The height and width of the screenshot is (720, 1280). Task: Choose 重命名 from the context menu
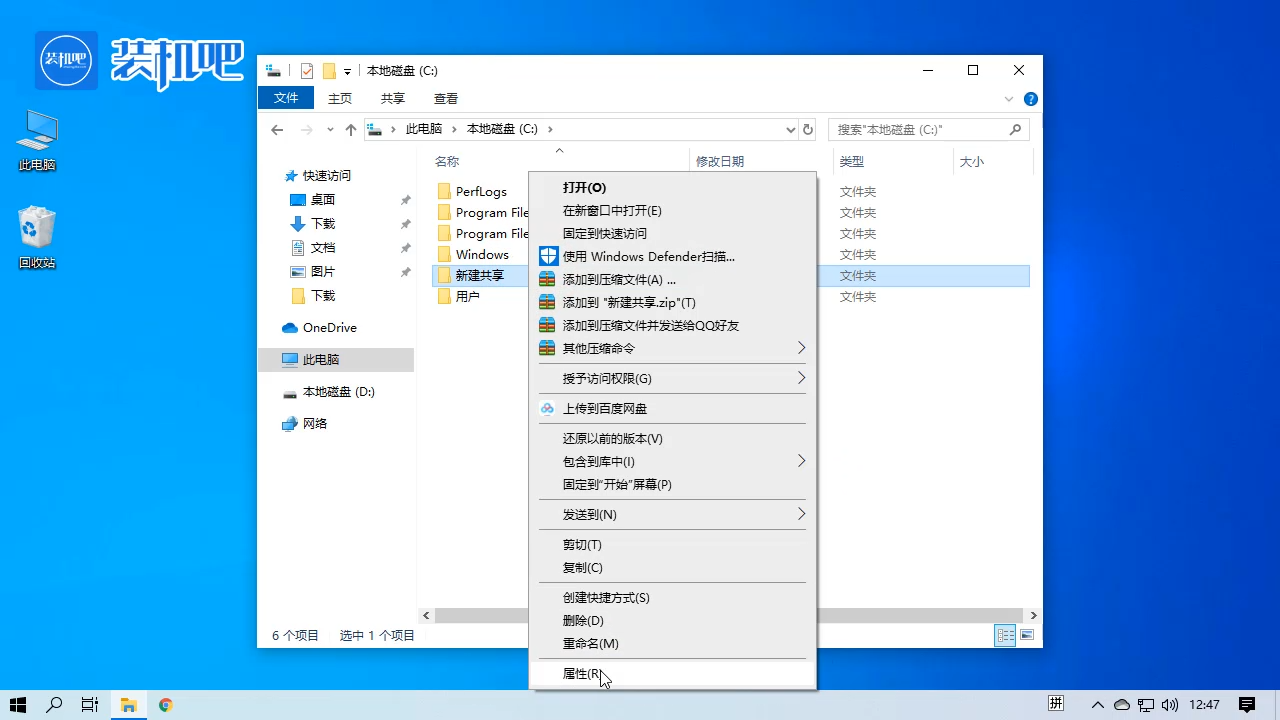coord(590,643)
